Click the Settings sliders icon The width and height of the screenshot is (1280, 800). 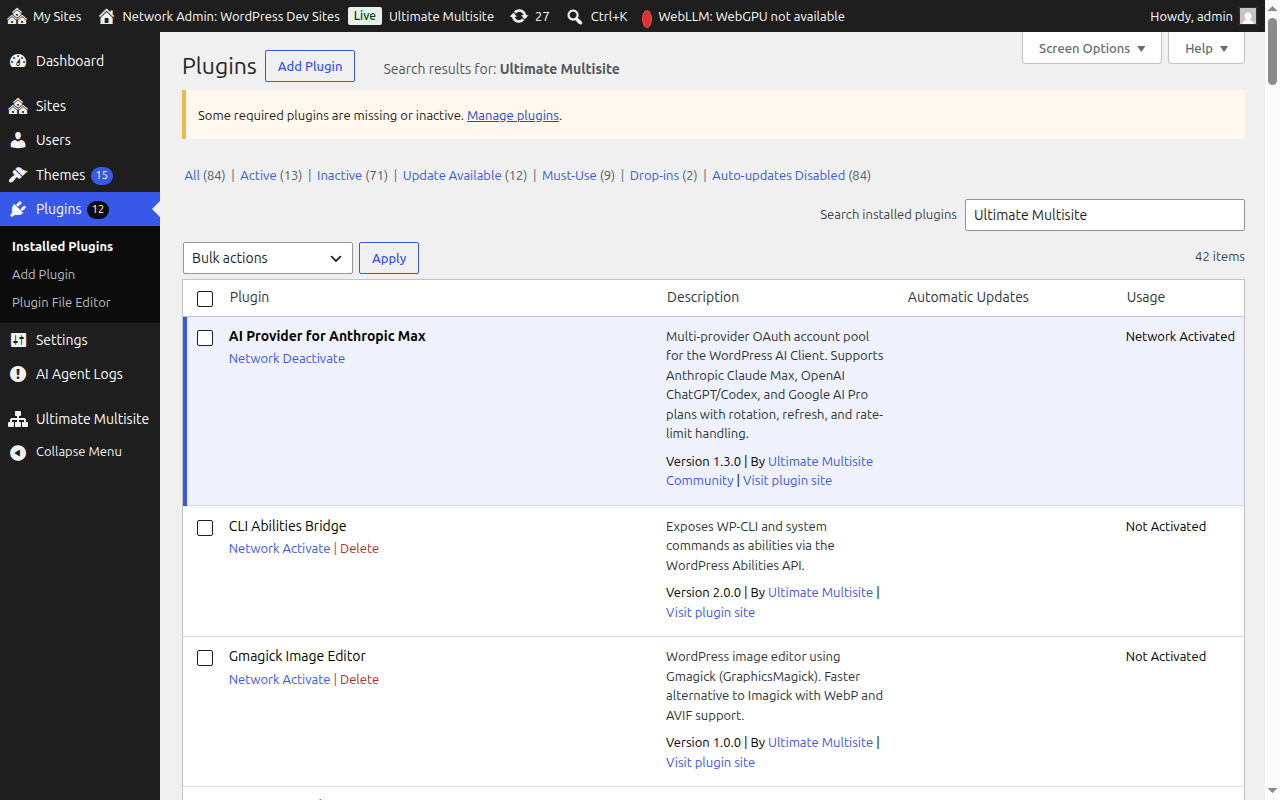(x=18, y=340)
